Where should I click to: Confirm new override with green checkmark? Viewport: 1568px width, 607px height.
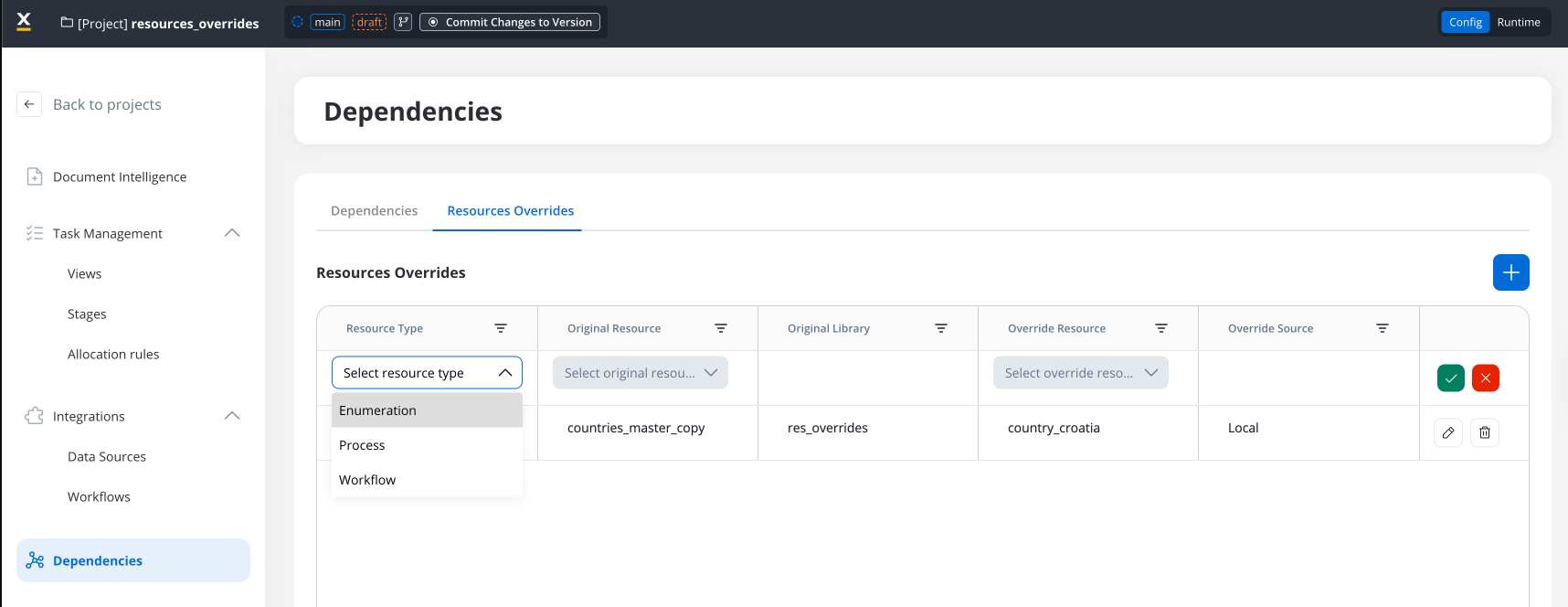pos(1450,378)
